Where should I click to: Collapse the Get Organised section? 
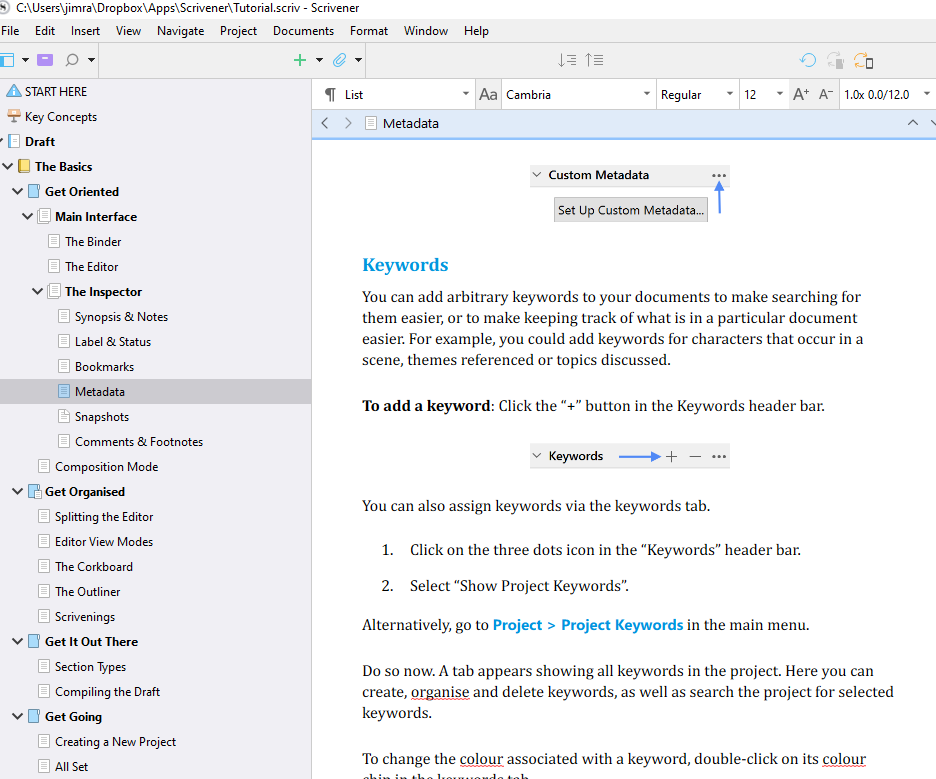(x=17, y=492)
